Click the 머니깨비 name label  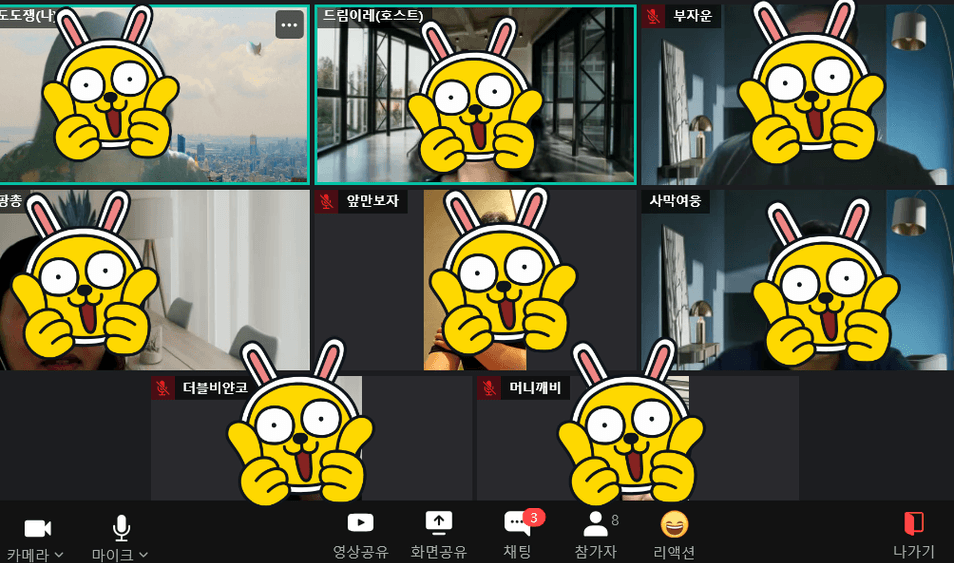535,388
